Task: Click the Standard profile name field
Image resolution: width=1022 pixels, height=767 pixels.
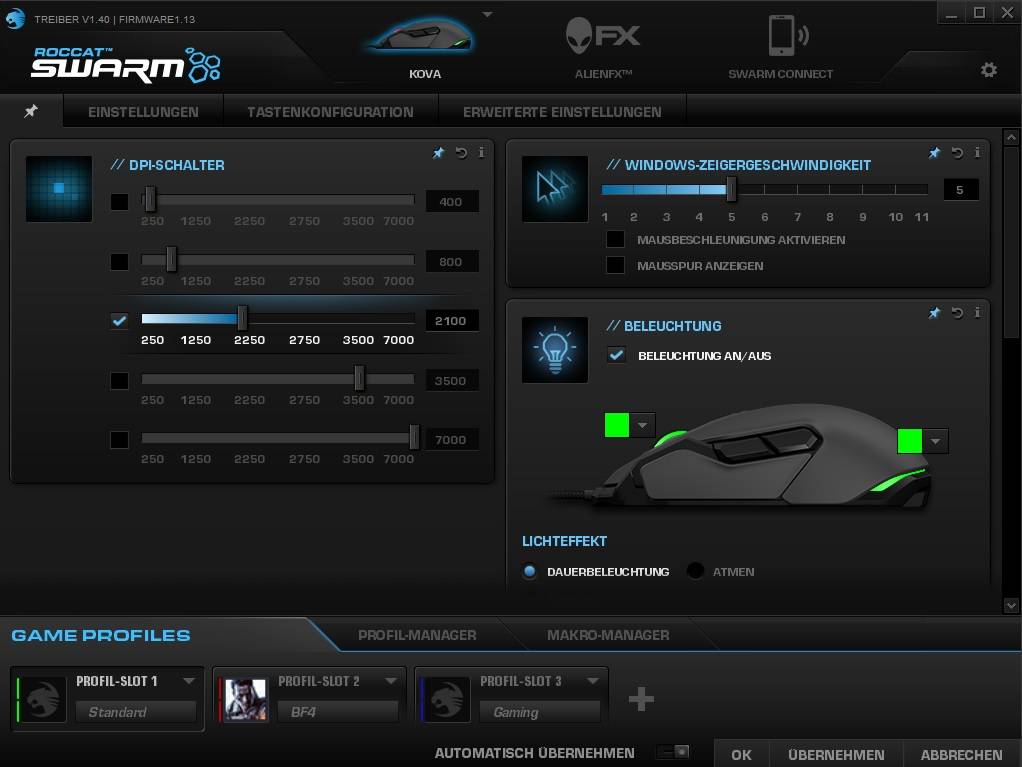Action: (x=136, y=712)
